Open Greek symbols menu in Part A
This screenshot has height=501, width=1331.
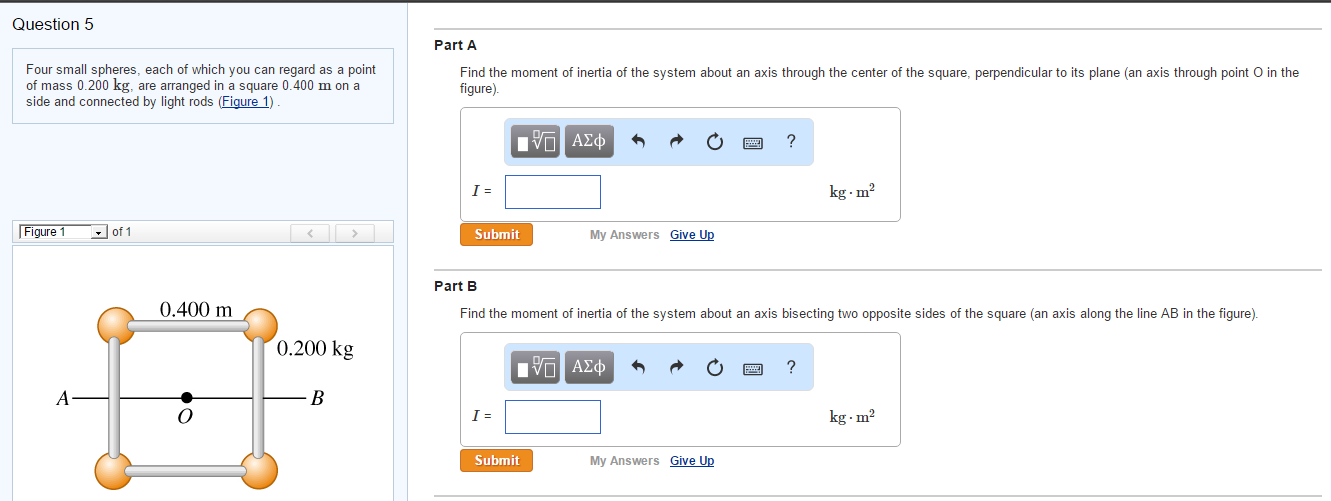coord(589,142)
